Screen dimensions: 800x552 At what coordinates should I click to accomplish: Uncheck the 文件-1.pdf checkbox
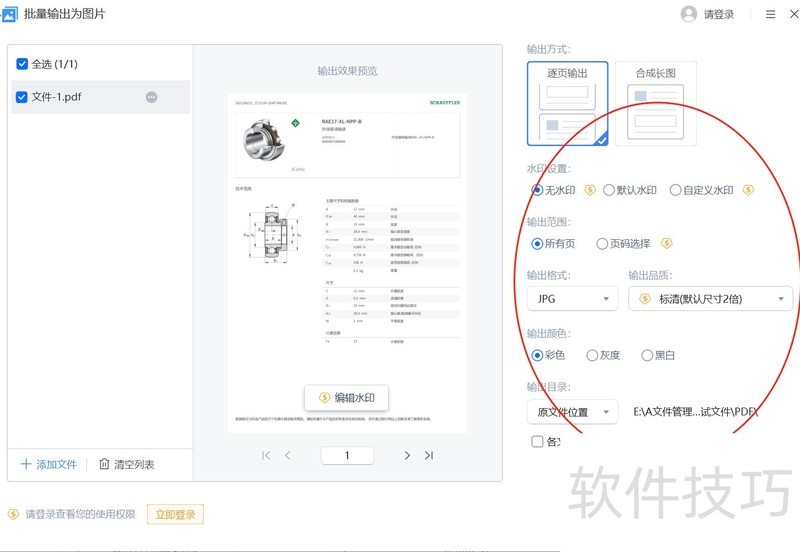(21, 97)
